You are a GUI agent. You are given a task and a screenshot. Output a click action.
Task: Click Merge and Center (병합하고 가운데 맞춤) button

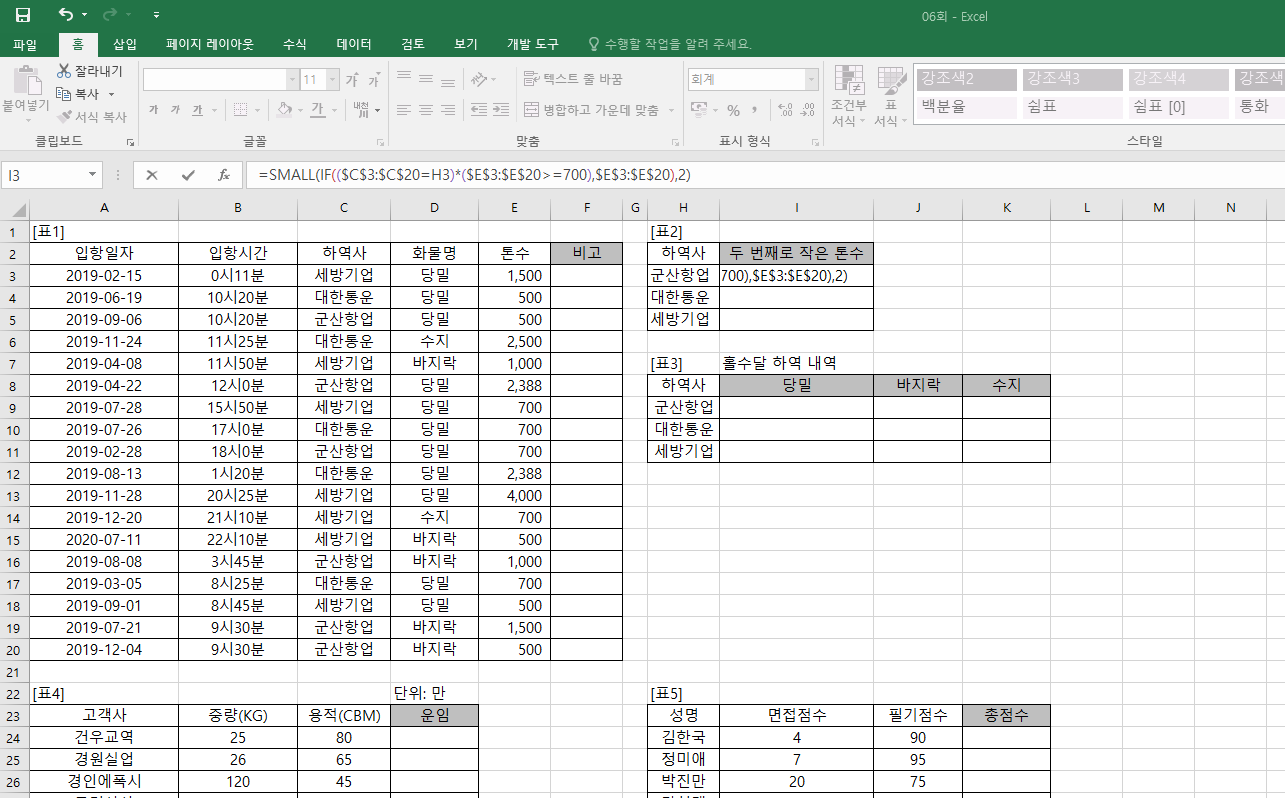[599, 110]
